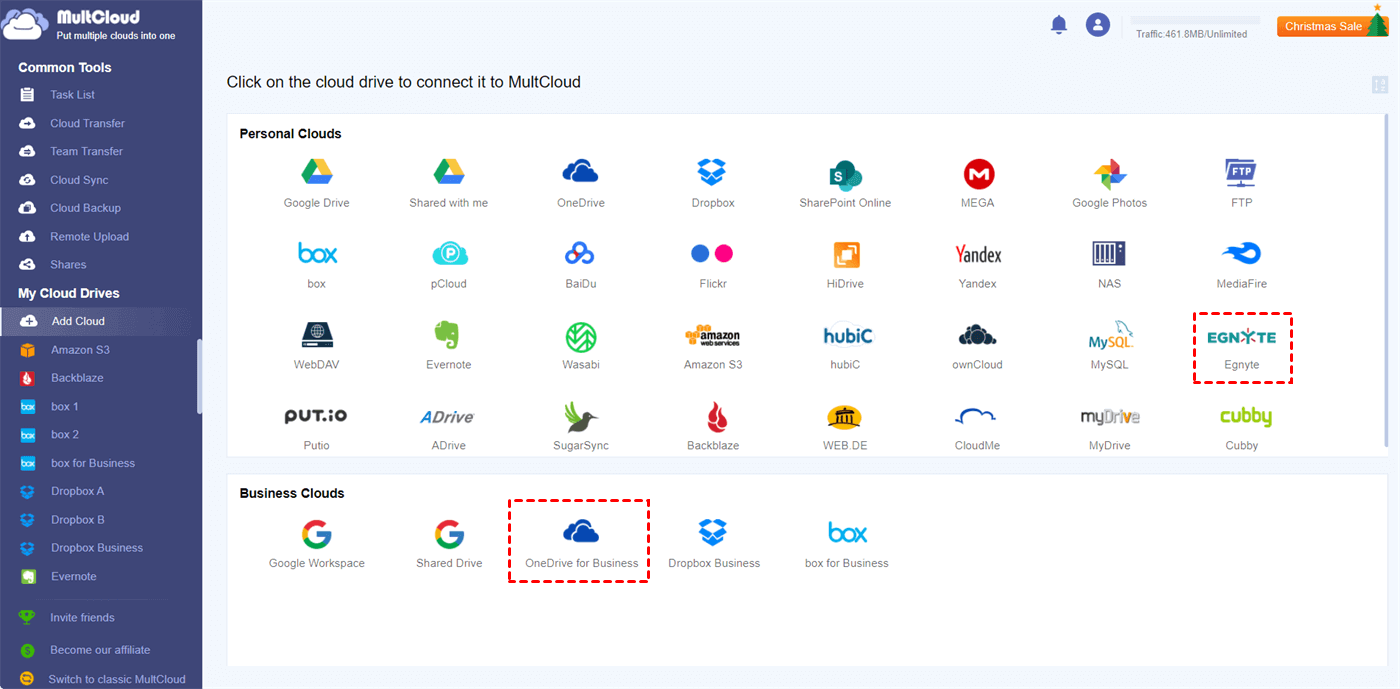
Task: Click the MultCloud logo
Action: 89,25
